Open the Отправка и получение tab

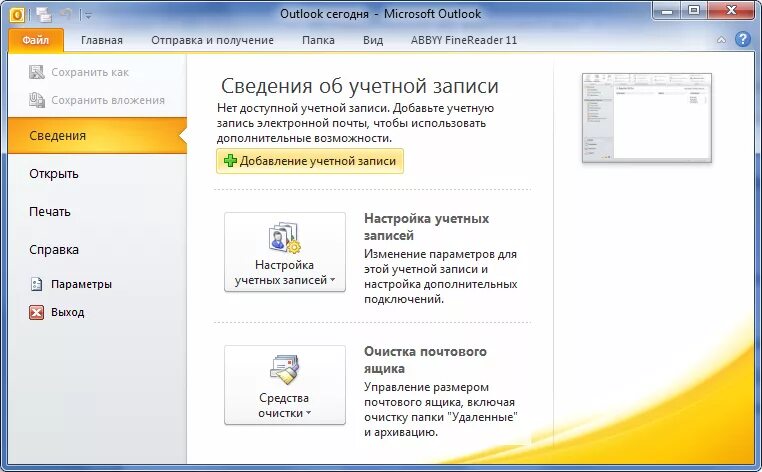click(x=212, y=40)
